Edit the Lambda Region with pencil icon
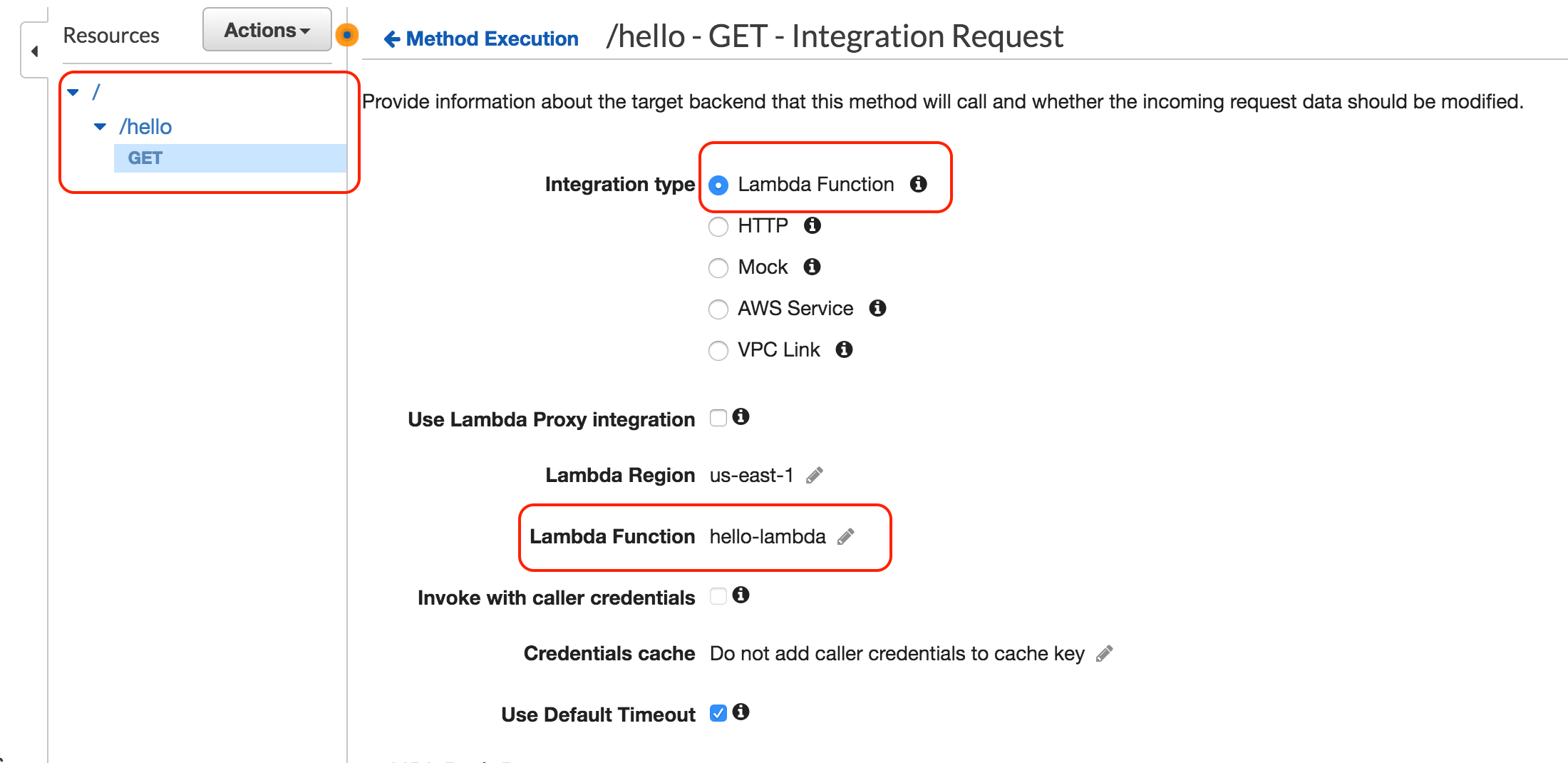Viewport: 1568px width, 763px height. point(815,475)
